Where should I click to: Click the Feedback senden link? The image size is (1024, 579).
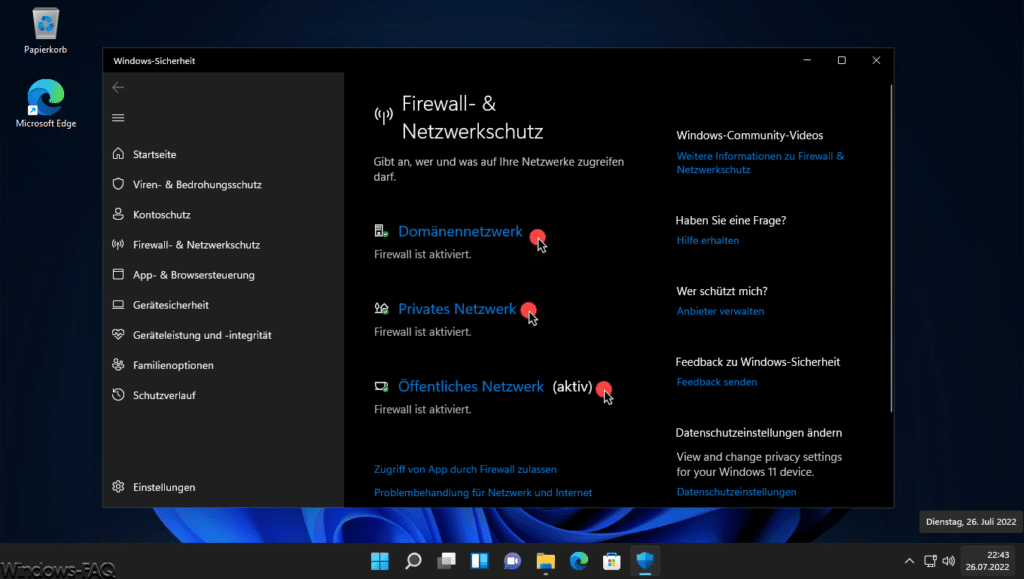click(716, 382)
